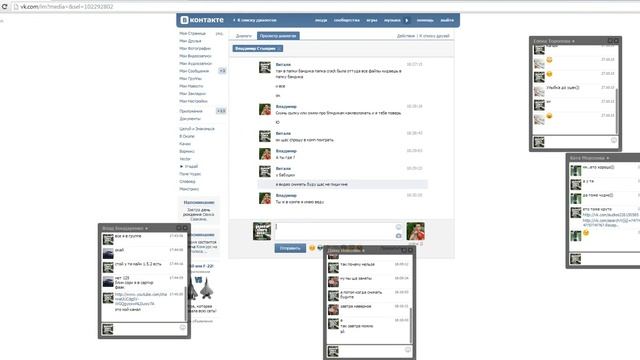This screenshot has width=640, height=360.
Task: Click 'К списку друзей' link
Action: coord(434,36)
